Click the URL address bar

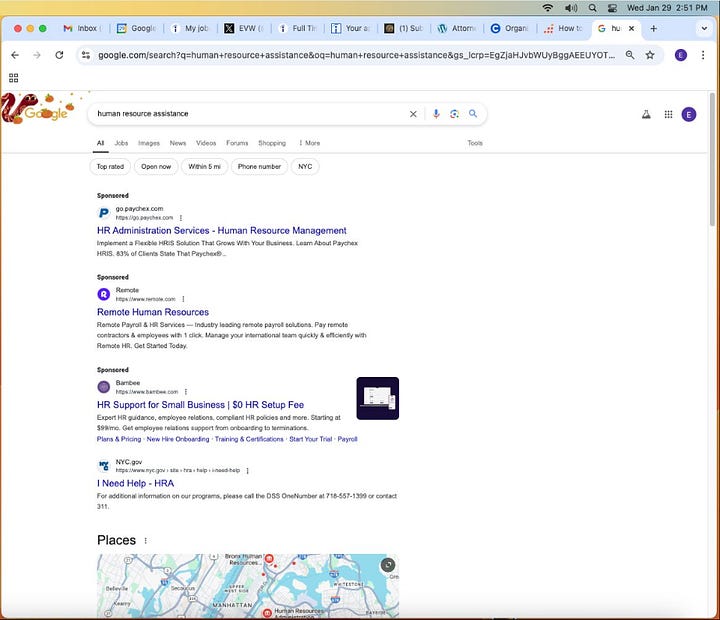click(x=356, y=55)
